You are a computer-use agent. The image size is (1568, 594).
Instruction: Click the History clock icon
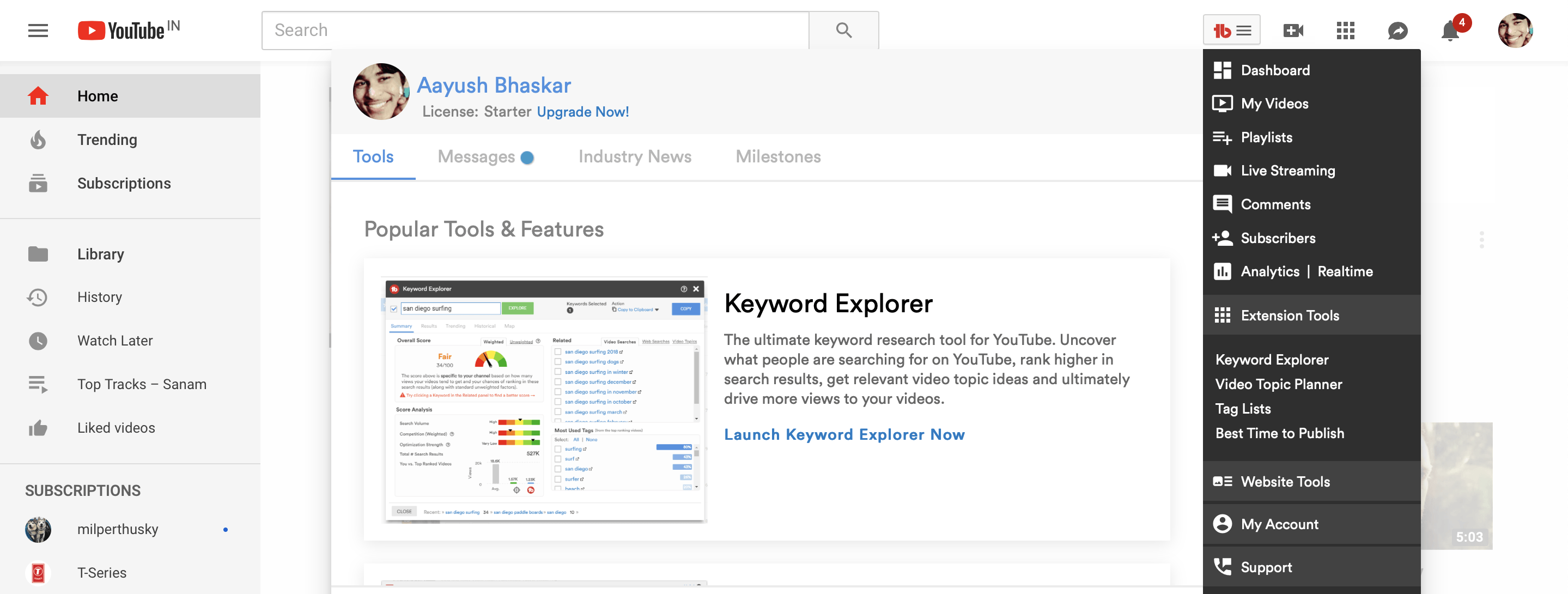[38, 297]
